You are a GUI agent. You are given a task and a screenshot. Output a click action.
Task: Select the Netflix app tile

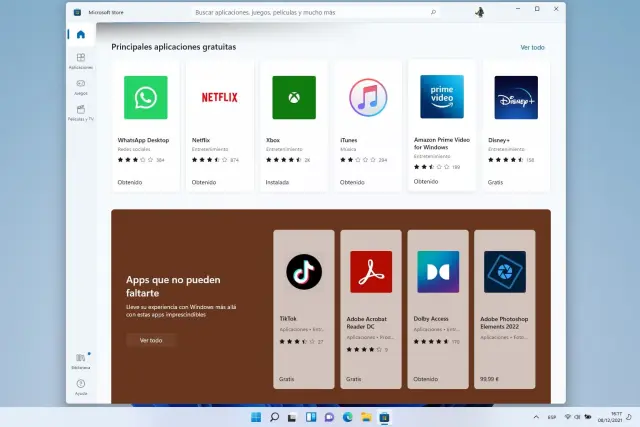tap(220, 125)
